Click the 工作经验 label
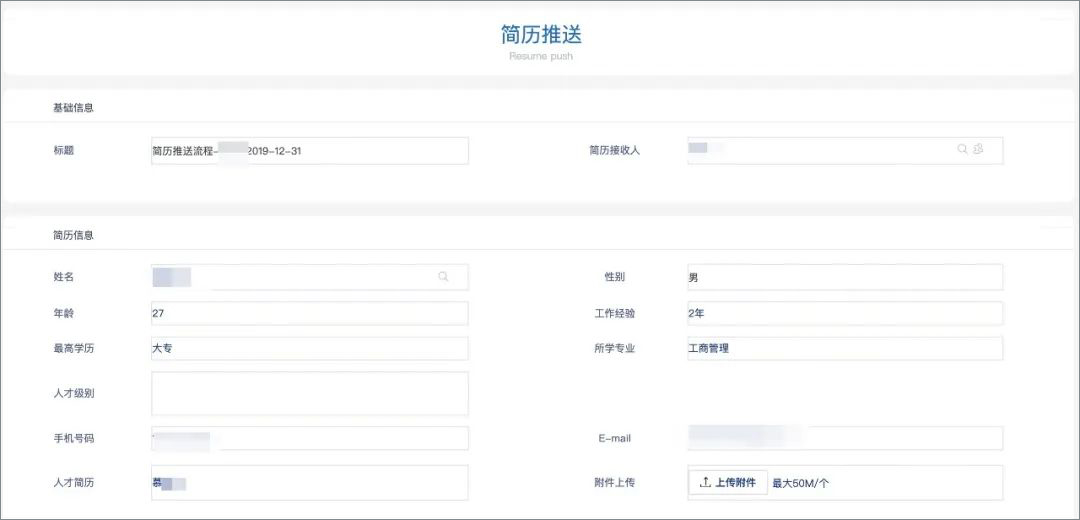This screenshot has width=1080, height=520. (615, 313)
